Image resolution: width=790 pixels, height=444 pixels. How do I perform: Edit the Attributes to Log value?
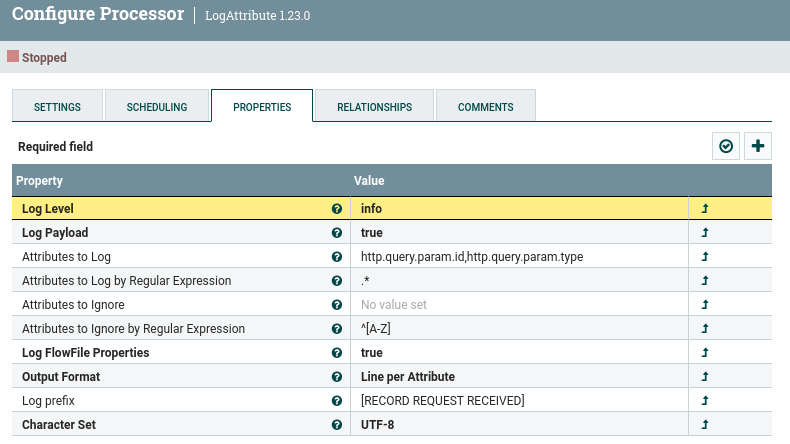tap(518, 257)
